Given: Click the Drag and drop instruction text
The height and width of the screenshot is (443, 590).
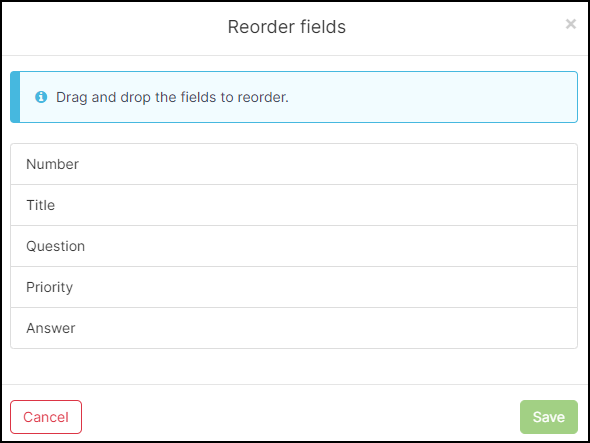Looking at the screenshot, I should pos(172,97).
